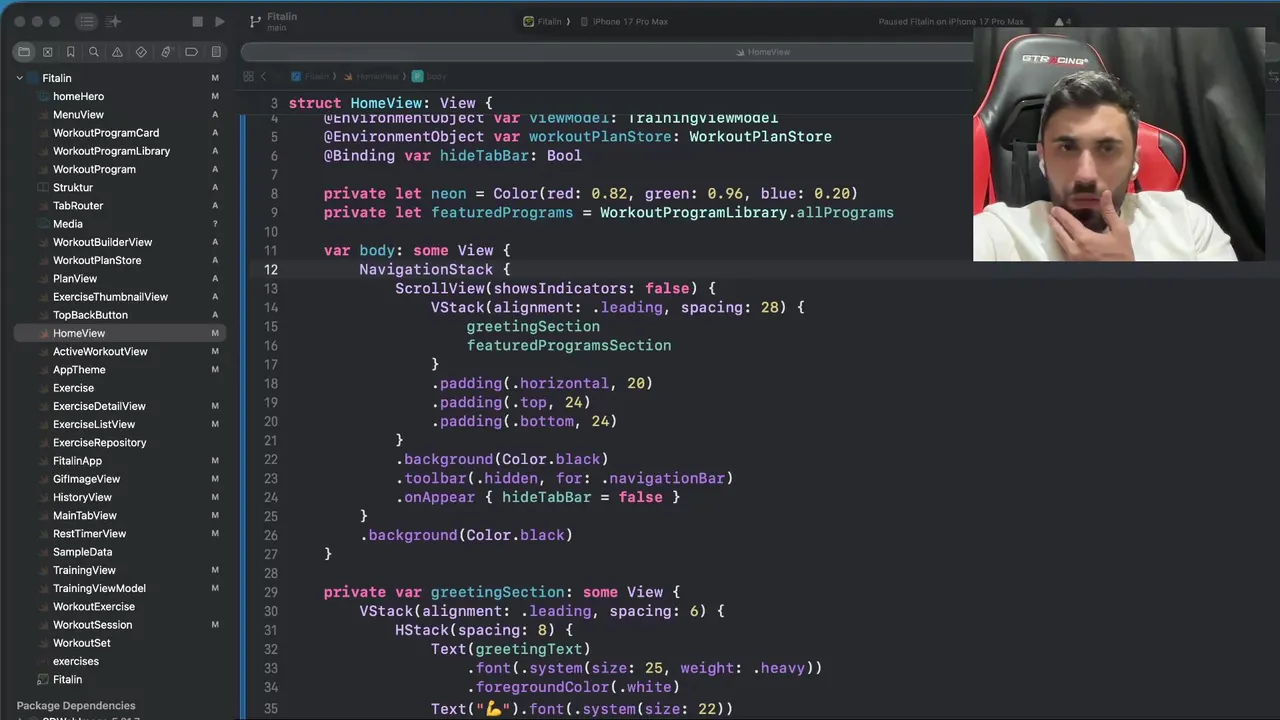The width and height of the screenshot is (1280, 720).
Task: Open SampleData file
Action: [x=82, y=552]
